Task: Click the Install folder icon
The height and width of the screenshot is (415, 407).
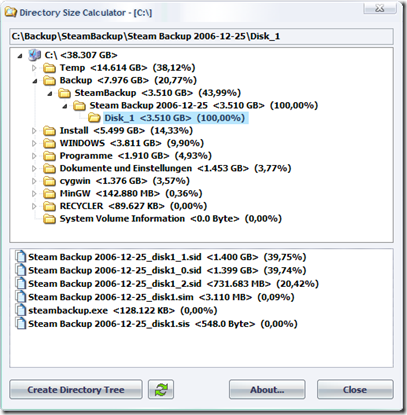Action: 49,131
